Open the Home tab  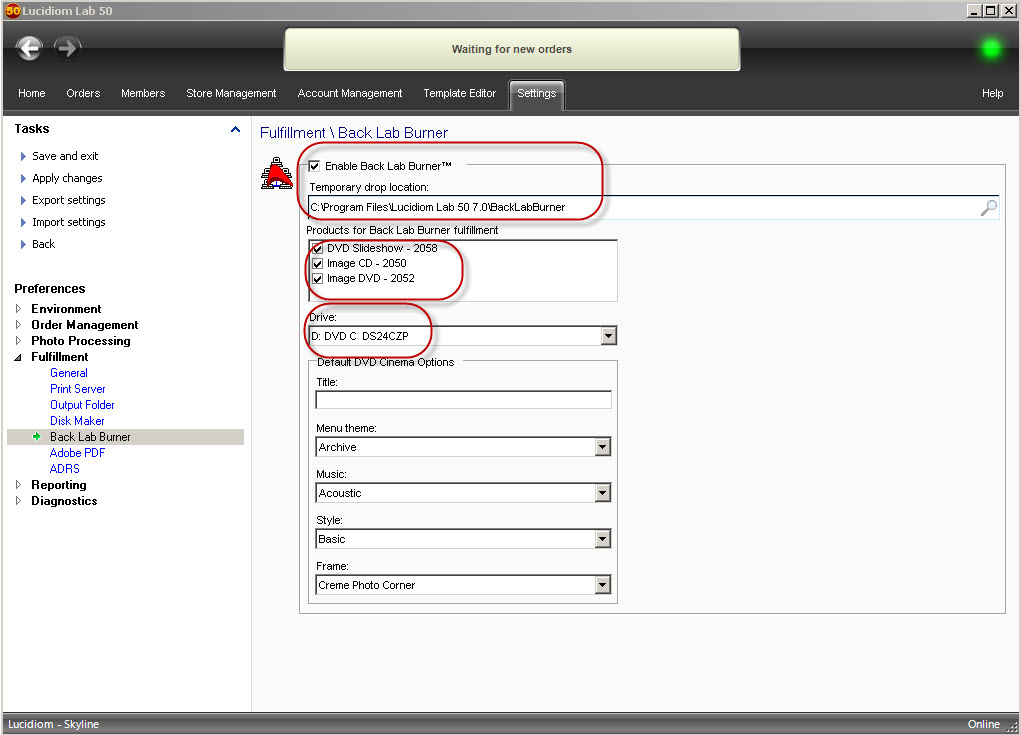pyautogui.click(x=31, y=93)
